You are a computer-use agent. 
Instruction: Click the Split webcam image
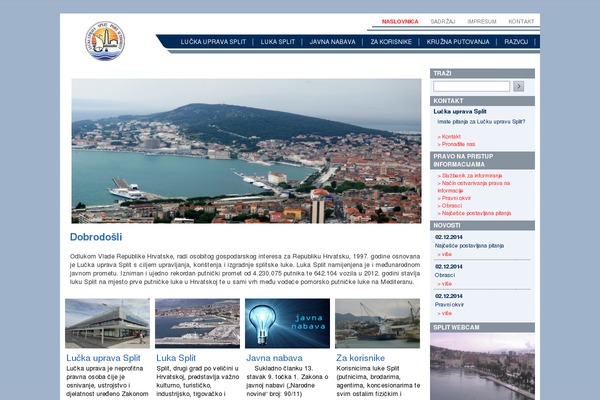coord(482,366)
